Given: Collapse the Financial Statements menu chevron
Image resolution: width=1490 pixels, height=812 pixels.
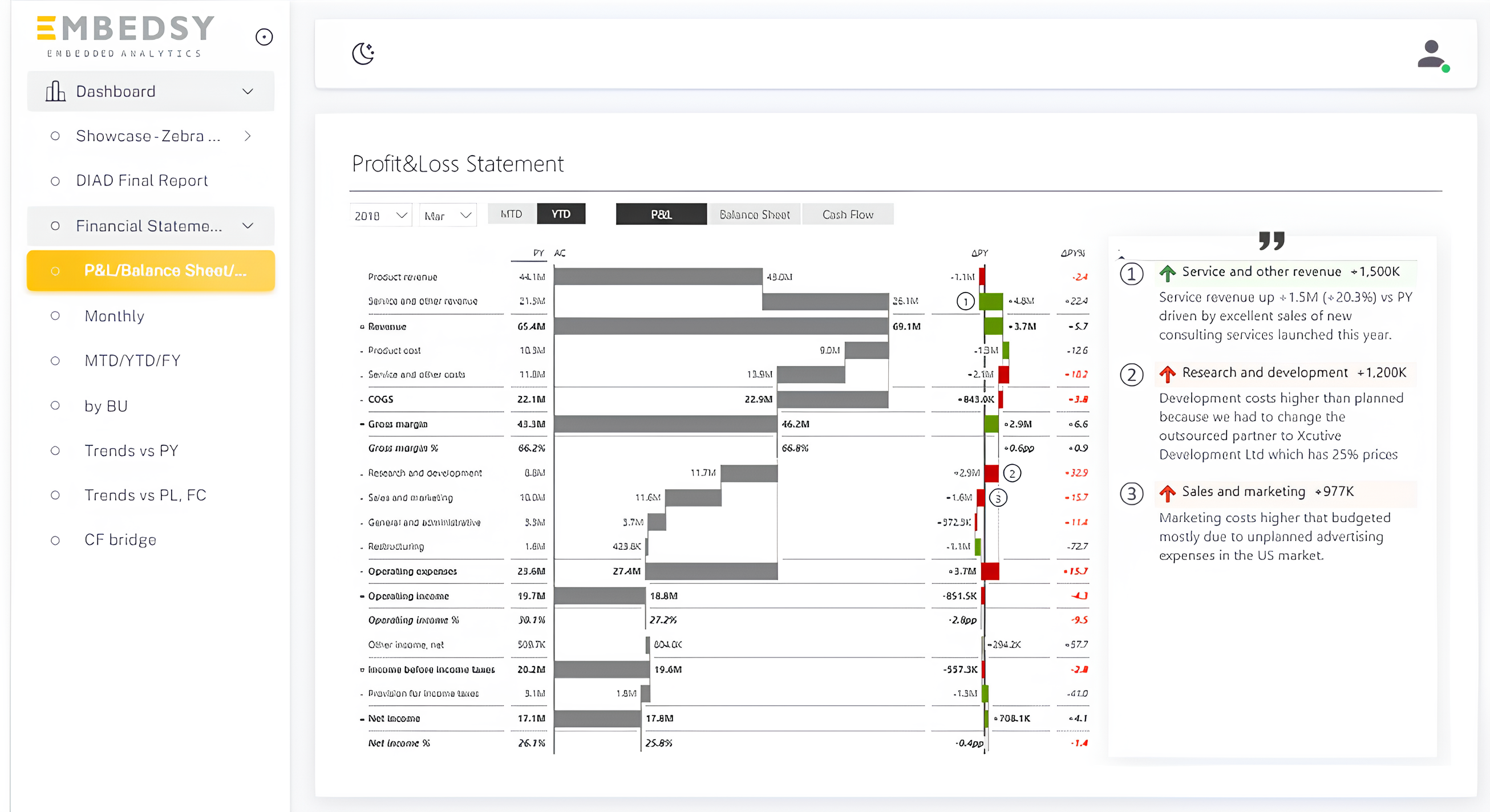Looking at the screenshot, I should (x=248, y=226).
